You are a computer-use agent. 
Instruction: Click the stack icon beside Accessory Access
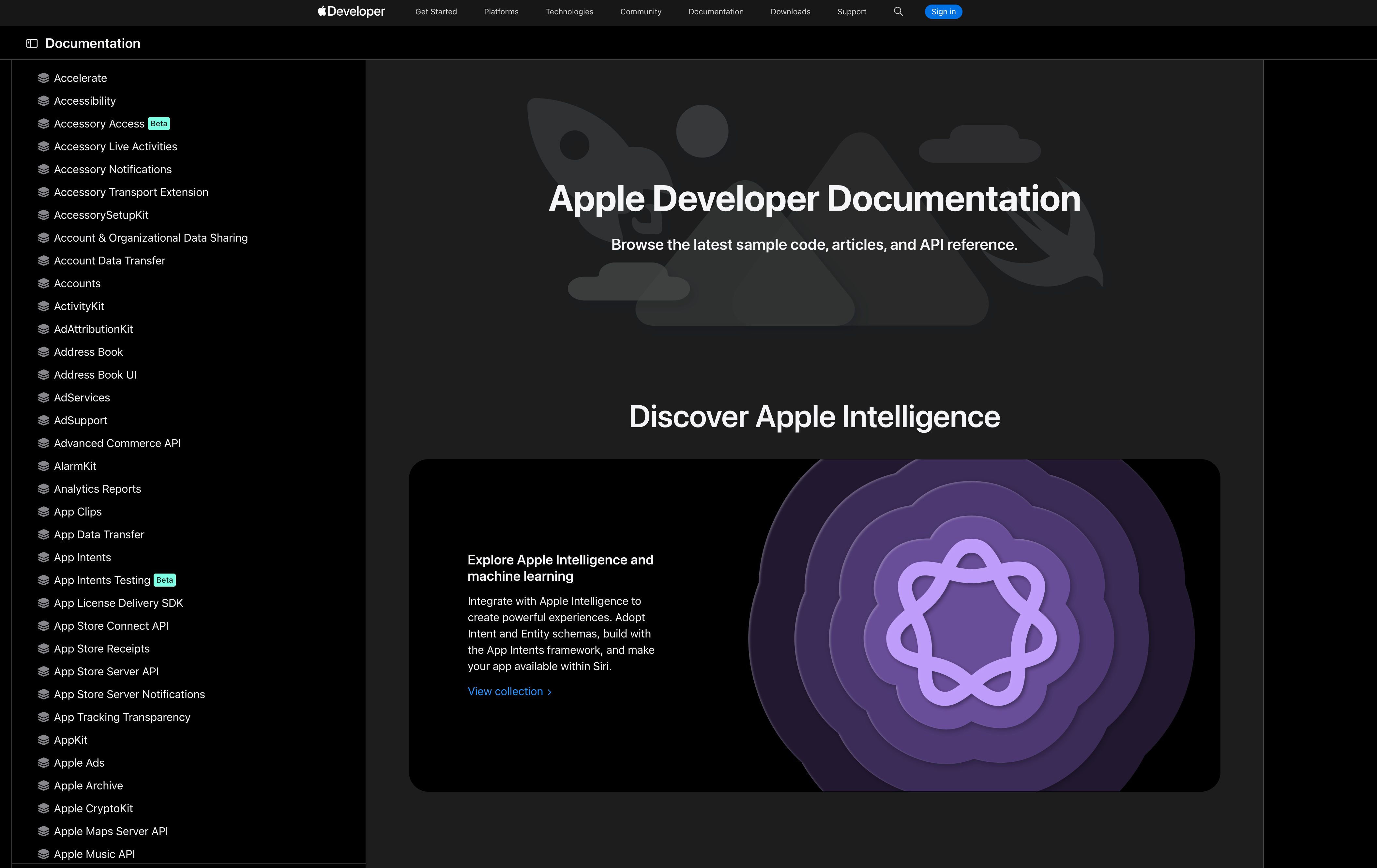(x=43, y=124)
